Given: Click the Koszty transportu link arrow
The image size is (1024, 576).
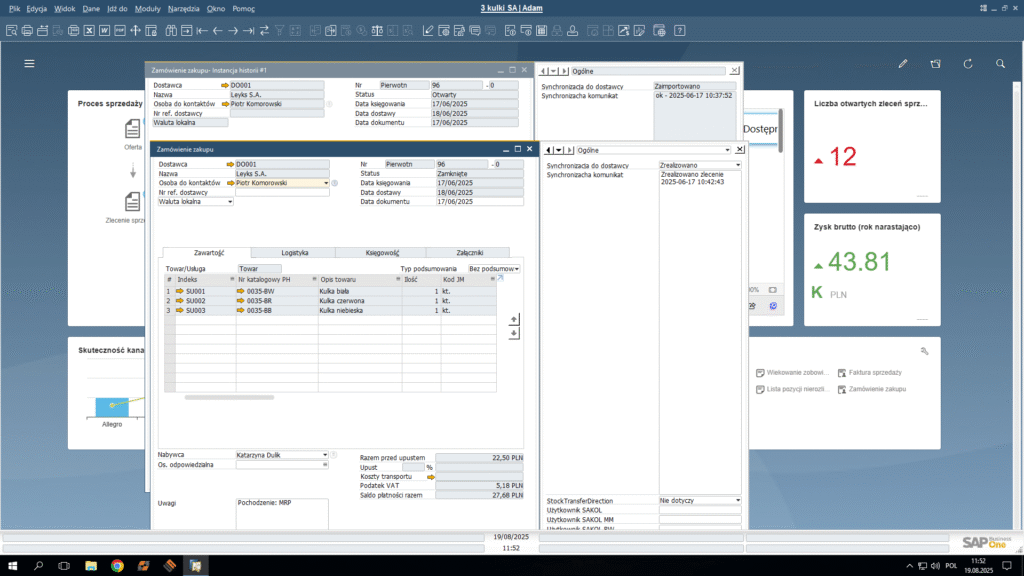Looking at the screenshot, I should click(431, 477).
